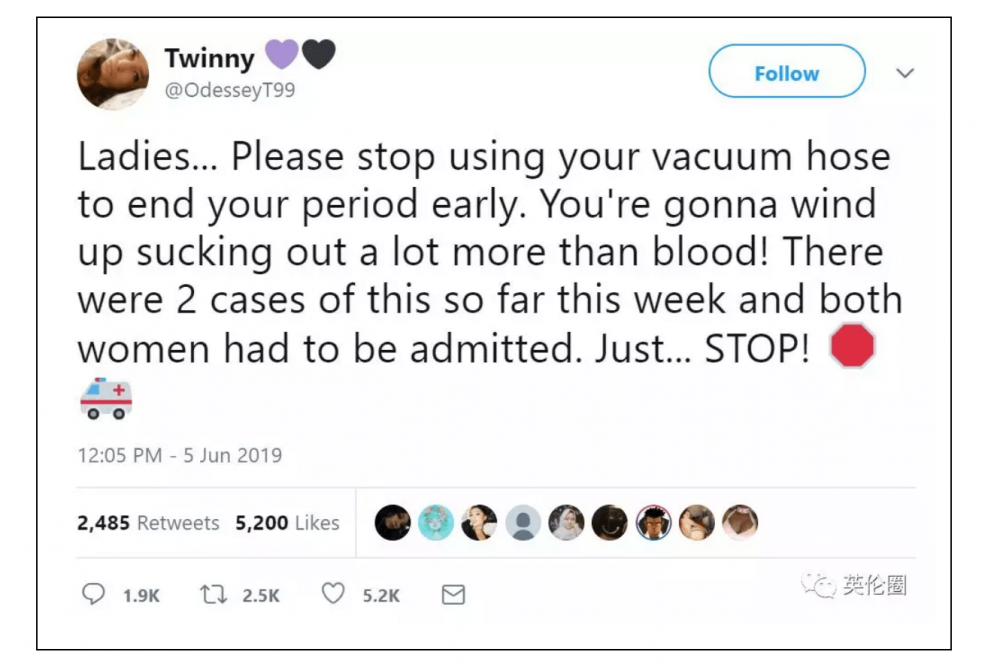Click the ambulance emoji in the tweet
Viewport: 1000px width, 667px height.
105,397
